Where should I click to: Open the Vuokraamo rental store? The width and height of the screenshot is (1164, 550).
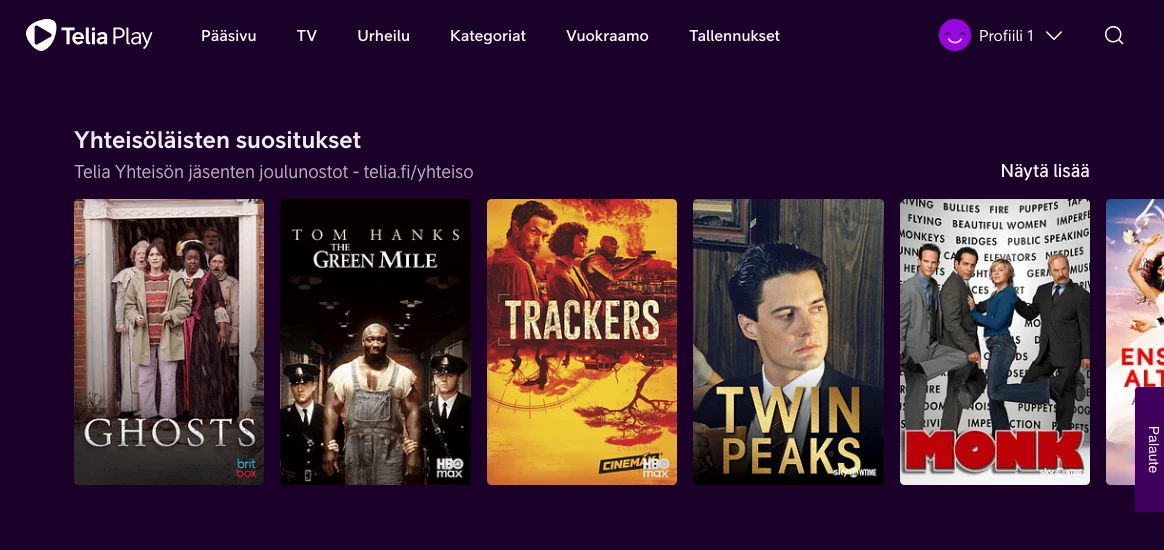[607, 36]
